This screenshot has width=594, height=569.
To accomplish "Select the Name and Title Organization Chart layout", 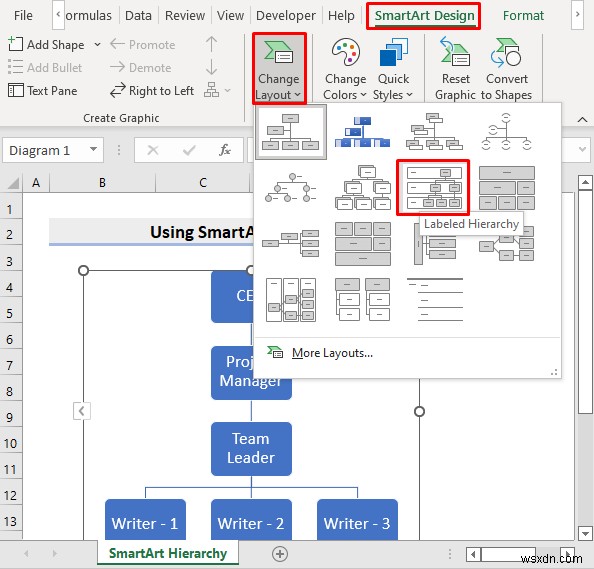I will click(x=434, y=131).
